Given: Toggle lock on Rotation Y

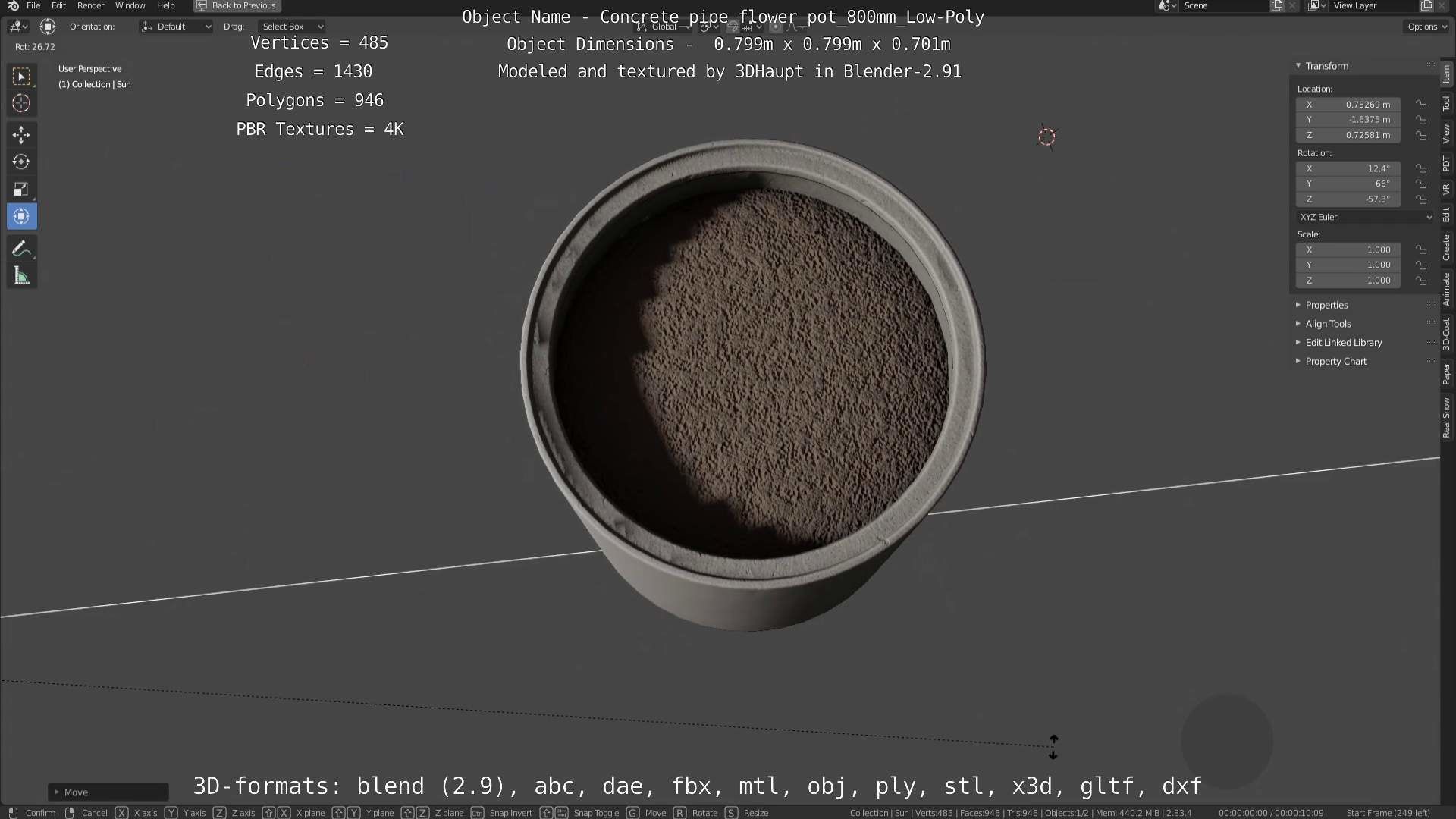Looking at the screenshot, I should pyautogui.click(x=1422, y=184).
